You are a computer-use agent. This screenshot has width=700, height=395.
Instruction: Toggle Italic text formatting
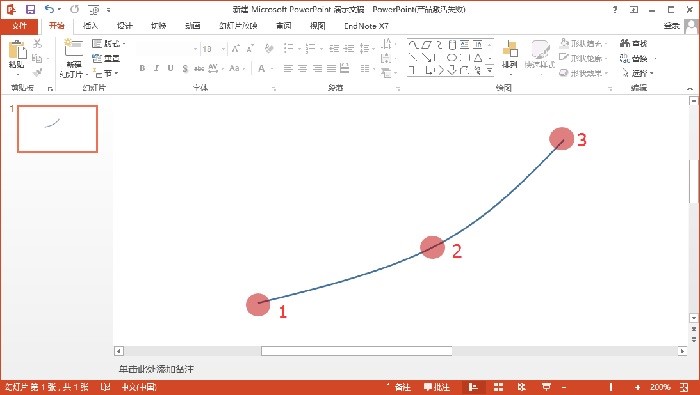[x=156, y=68]
